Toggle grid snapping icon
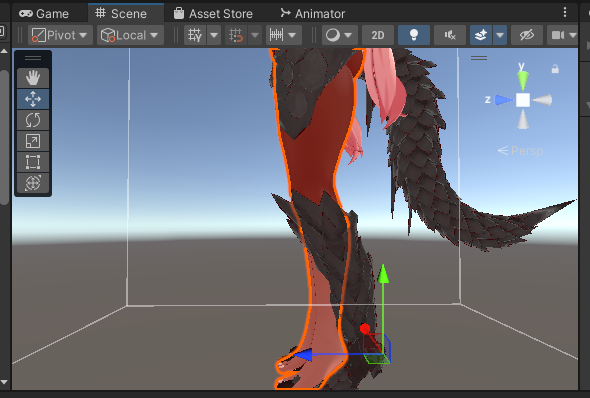590x398 pixels. coord(236,35)
